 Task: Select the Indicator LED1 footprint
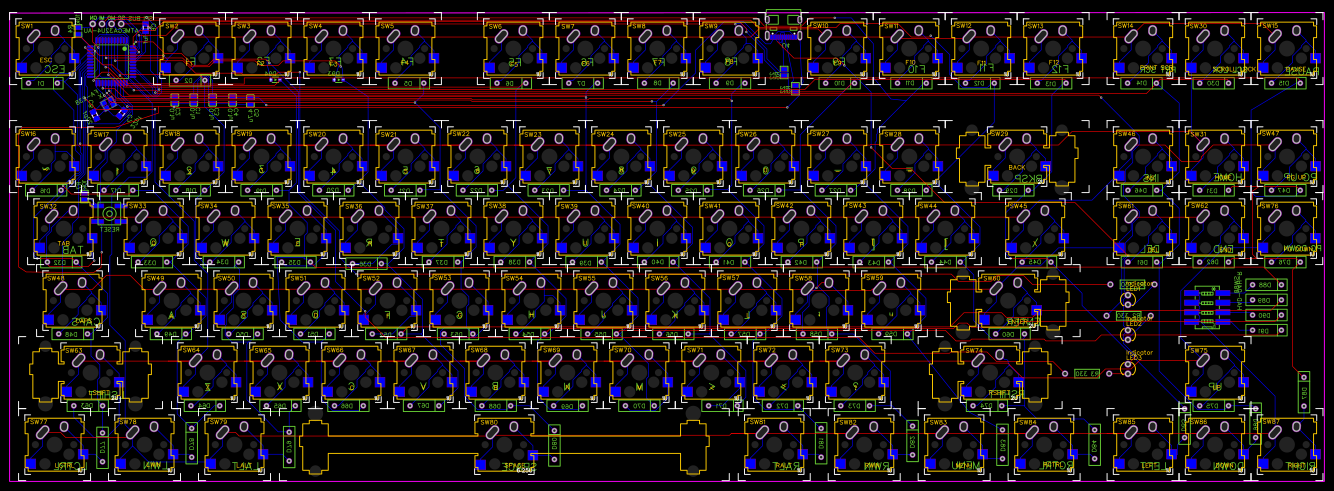click(1128, 299)
